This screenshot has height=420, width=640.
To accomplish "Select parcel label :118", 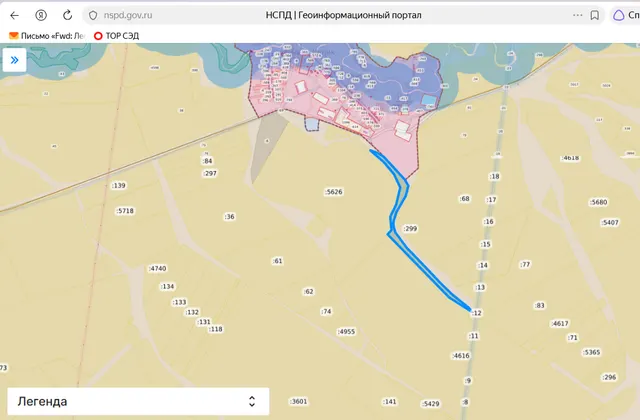I will pyautogui.click(x=216, y=329).
